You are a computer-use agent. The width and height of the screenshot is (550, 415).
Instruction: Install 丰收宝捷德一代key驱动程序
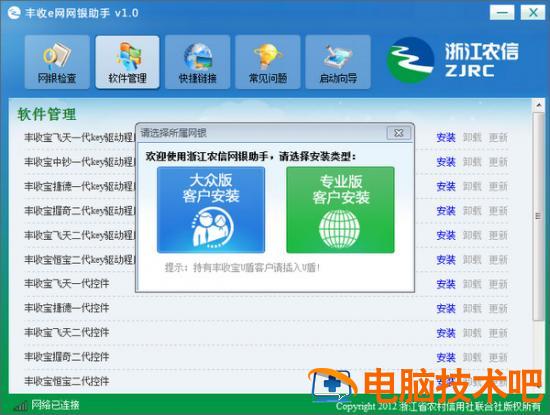tap(446, 186)
